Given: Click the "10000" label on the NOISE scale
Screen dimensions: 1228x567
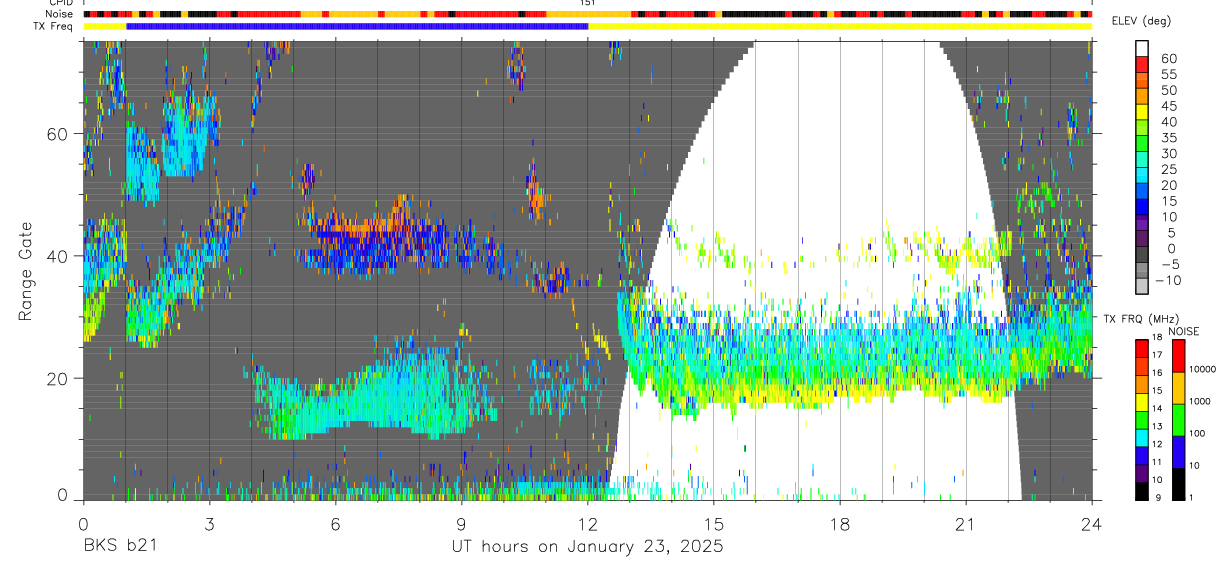Looking at the screenshot, I should coord(1203,369).
